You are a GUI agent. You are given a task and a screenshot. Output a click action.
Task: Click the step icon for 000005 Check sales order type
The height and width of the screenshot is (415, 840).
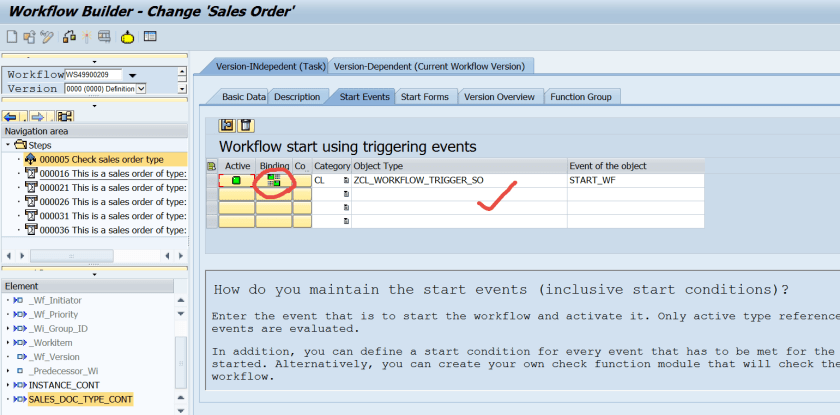click(31, 159)
